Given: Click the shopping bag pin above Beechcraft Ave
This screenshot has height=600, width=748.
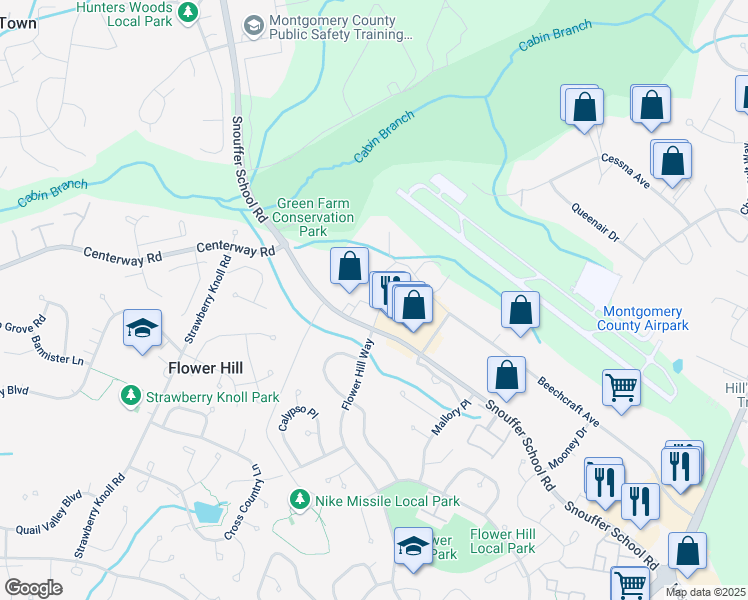Looking at the screenshot, I should tap(520, 310).
